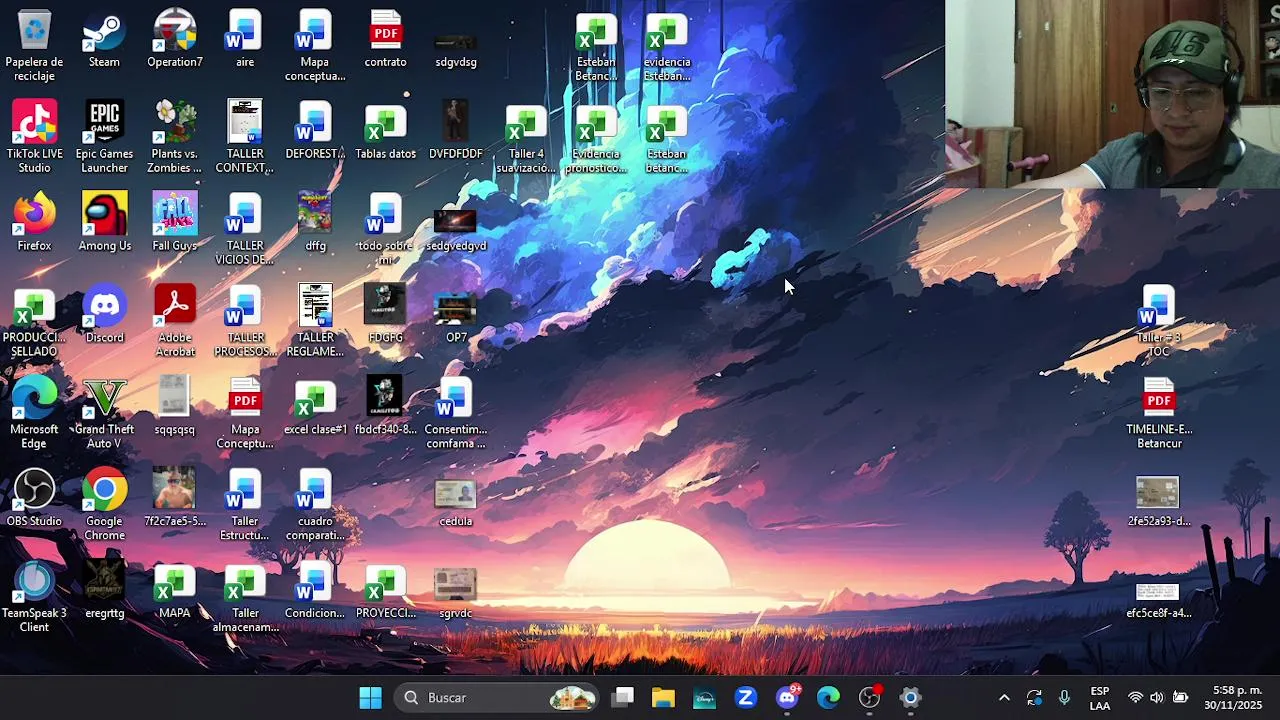Viewport: 1280px width, 720px height.
Task: Launch Steam from the desktop
Action: pyautogui.click(x=104, y=40)
